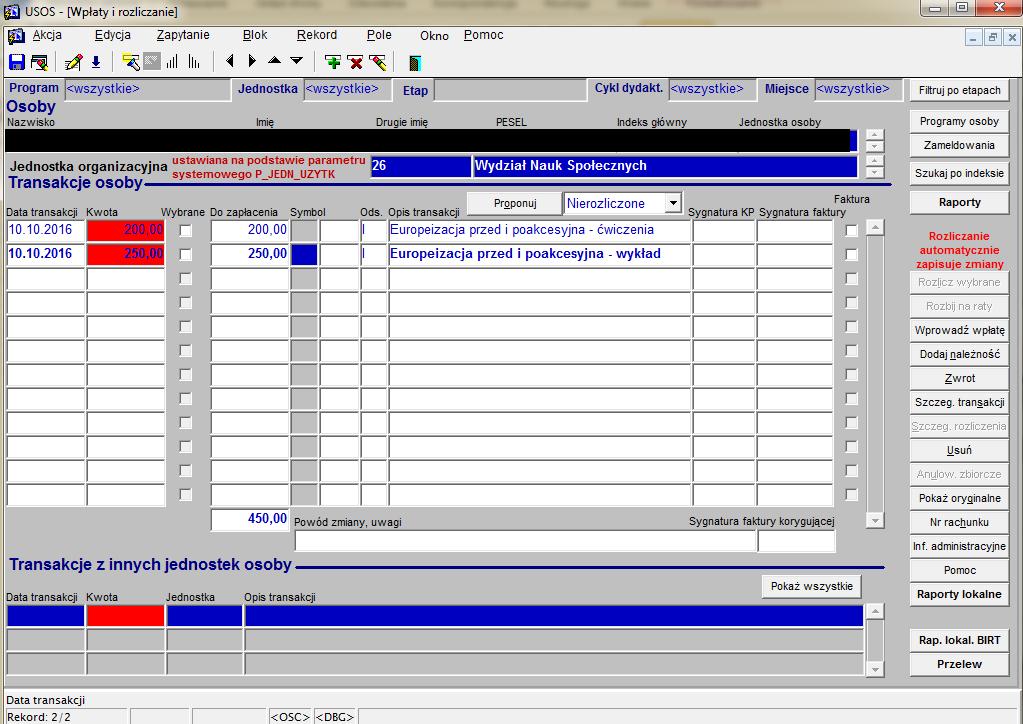
Task: Select the red 200,00 Kwota cell
Action: coord(125,230)
